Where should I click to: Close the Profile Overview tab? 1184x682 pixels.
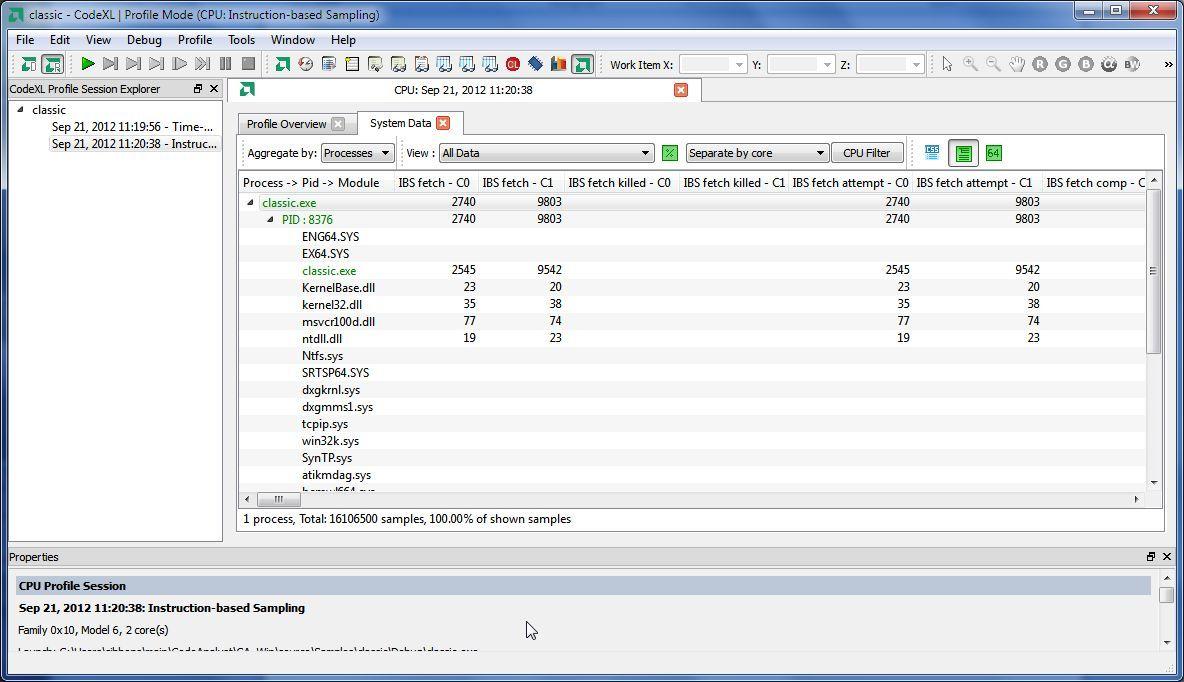point(338,124)
